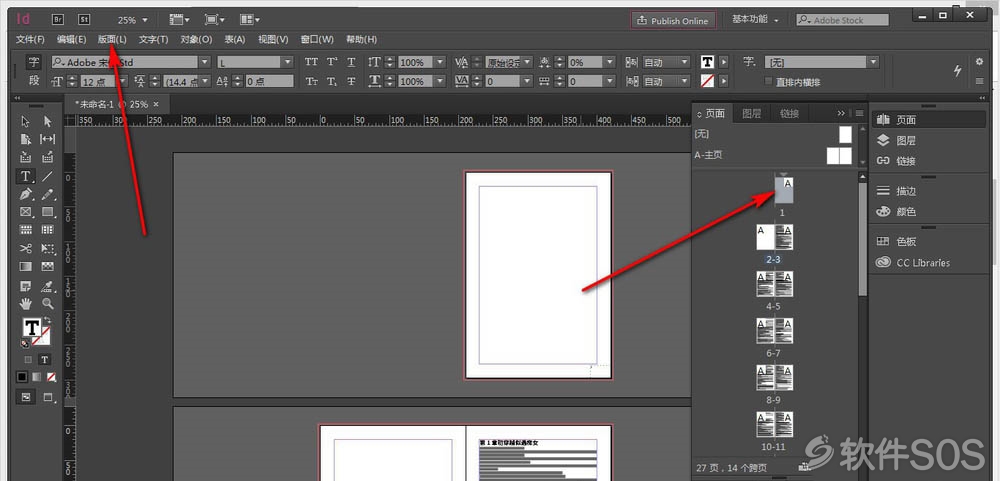Select the Page tool
Screen dimensions: 1000x481
pos(26,139)
